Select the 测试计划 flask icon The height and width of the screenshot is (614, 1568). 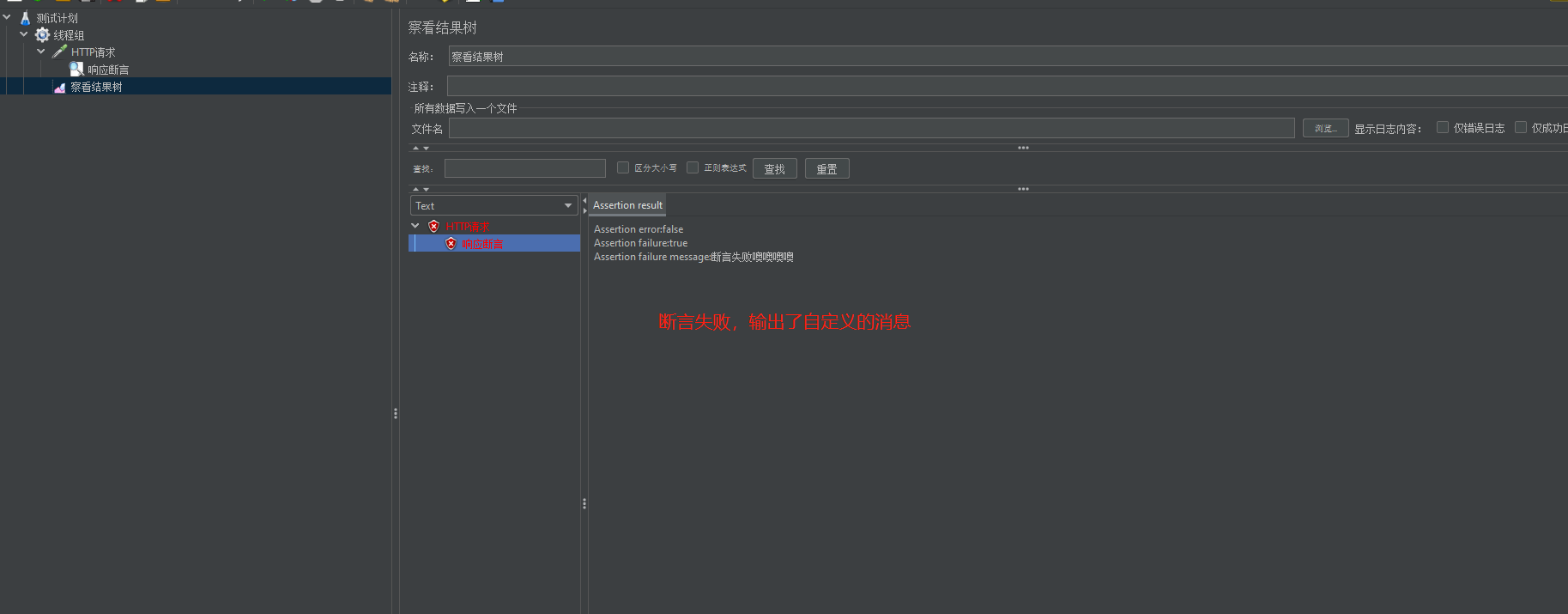25,18
